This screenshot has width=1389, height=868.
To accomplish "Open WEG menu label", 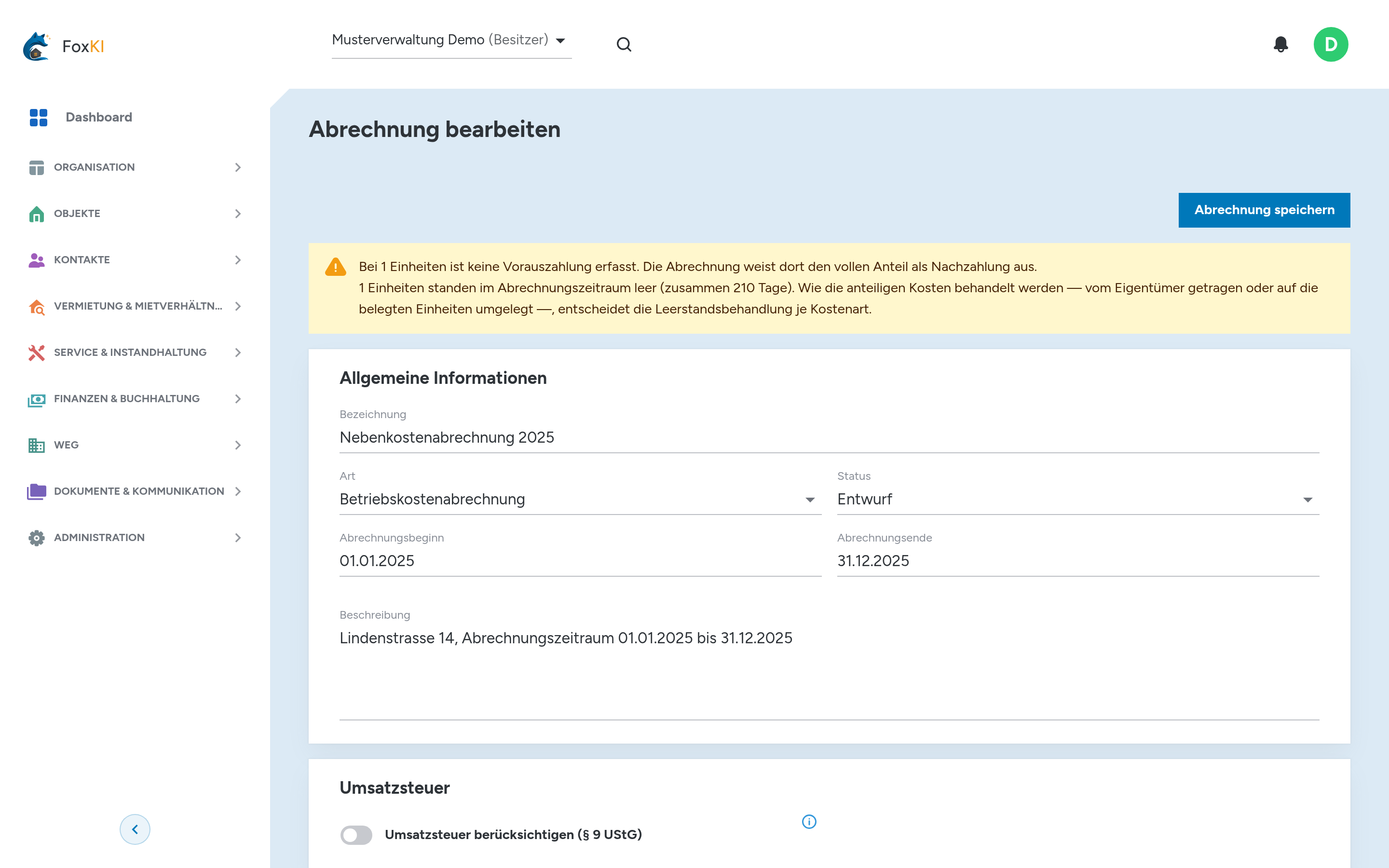I will coord(66,445).
